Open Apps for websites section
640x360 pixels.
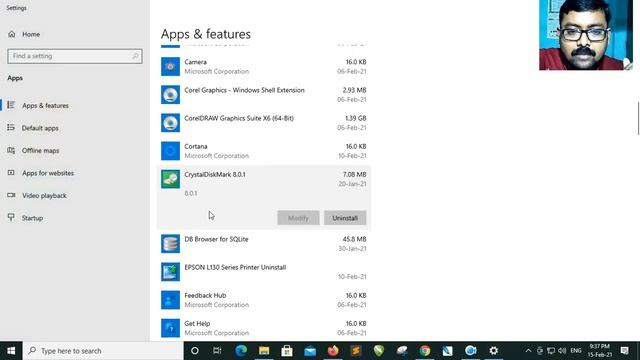point(48,173)
